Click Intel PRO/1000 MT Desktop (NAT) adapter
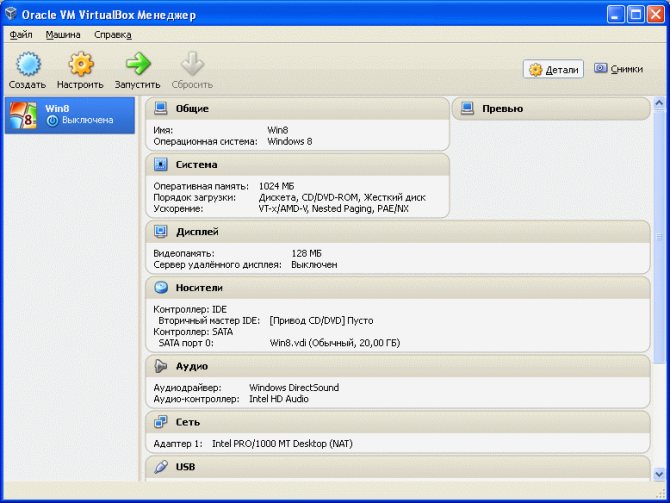 (x=282, y=444)
